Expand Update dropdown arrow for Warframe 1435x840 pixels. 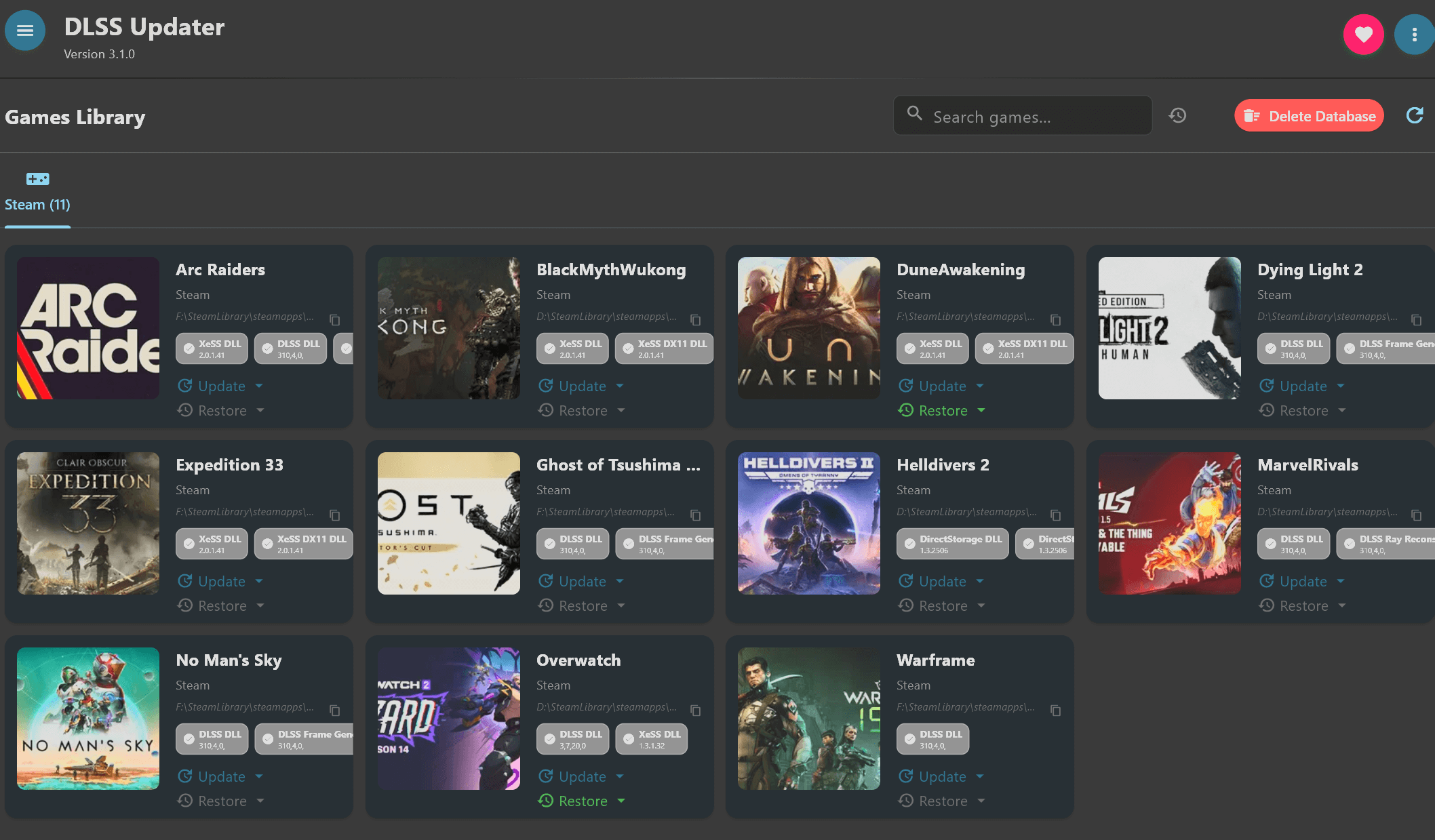tap(980, 776)
